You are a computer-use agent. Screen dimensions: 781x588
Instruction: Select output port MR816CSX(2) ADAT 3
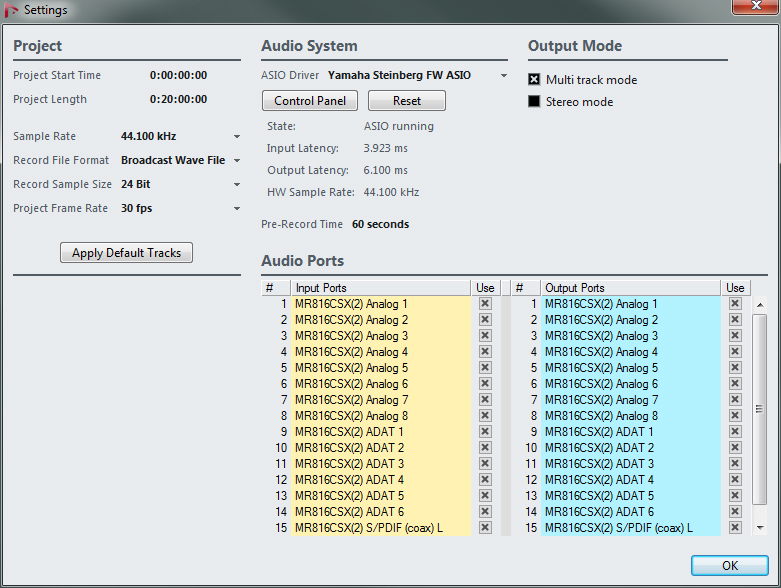[x=631, y=464]
